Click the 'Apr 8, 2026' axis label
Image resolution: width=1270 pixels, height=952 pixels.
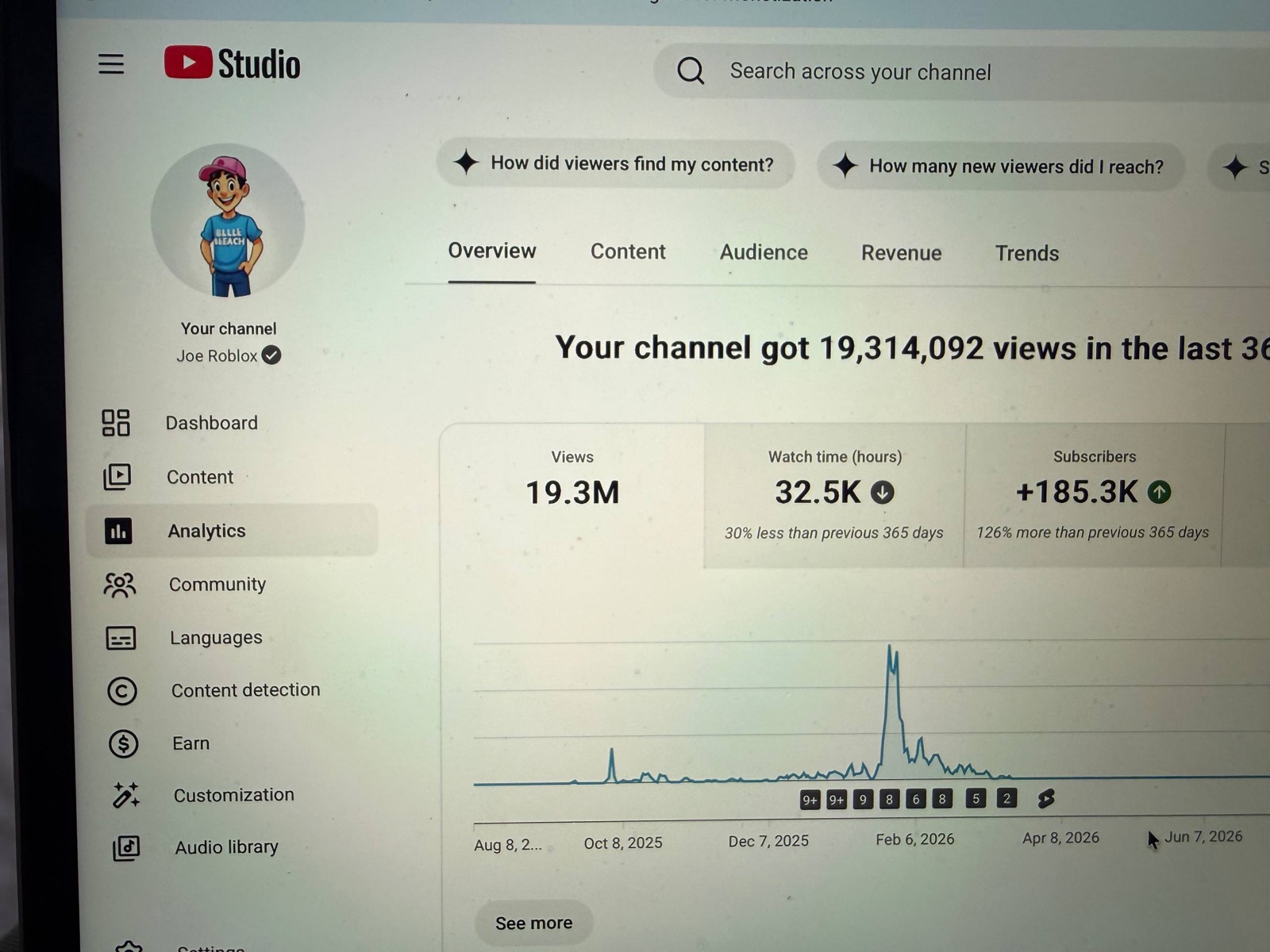point(1061,838)
